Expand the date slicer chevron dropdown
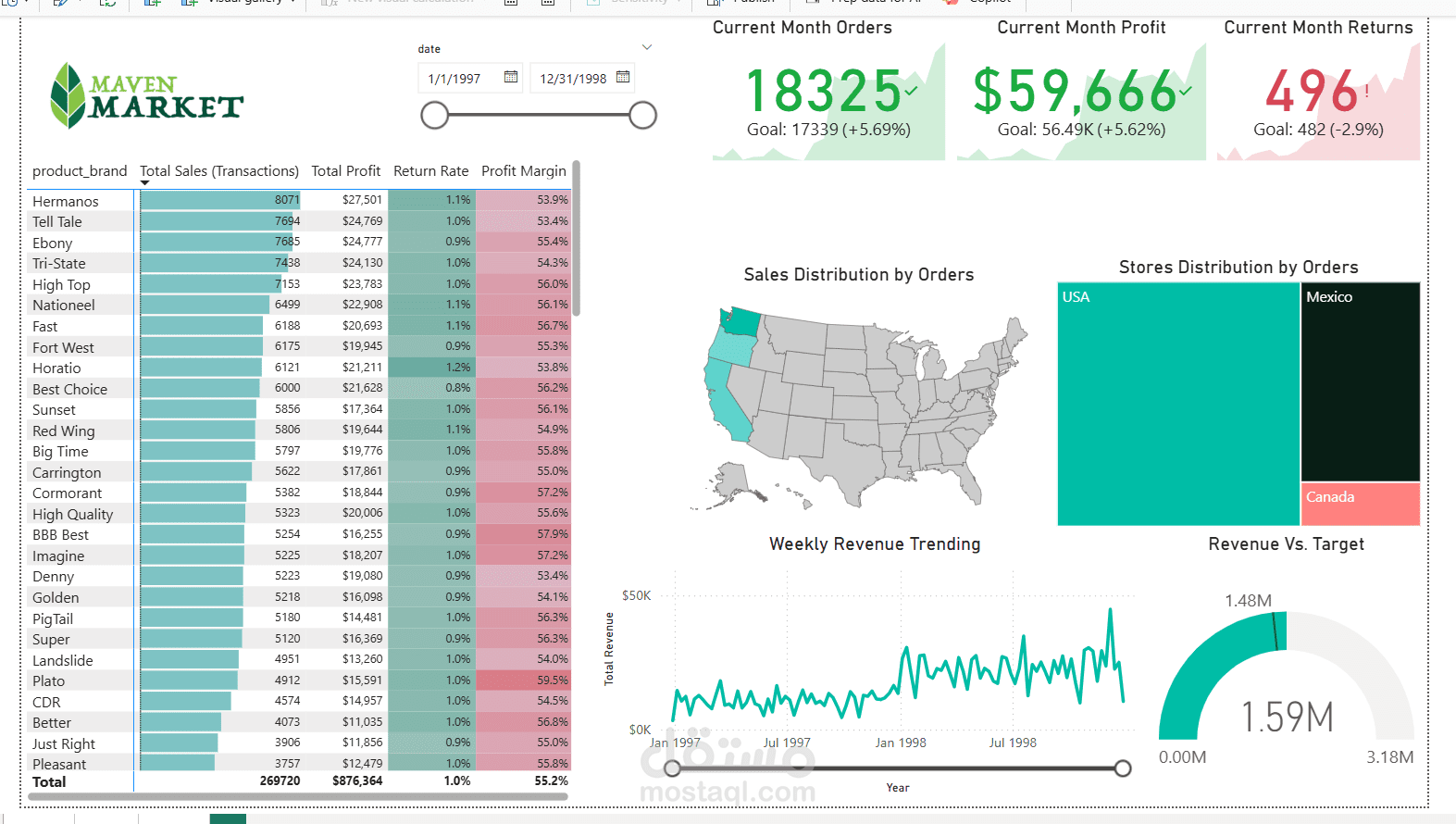Viewport: 1456px width, 824px height. [x=647, y=47]
